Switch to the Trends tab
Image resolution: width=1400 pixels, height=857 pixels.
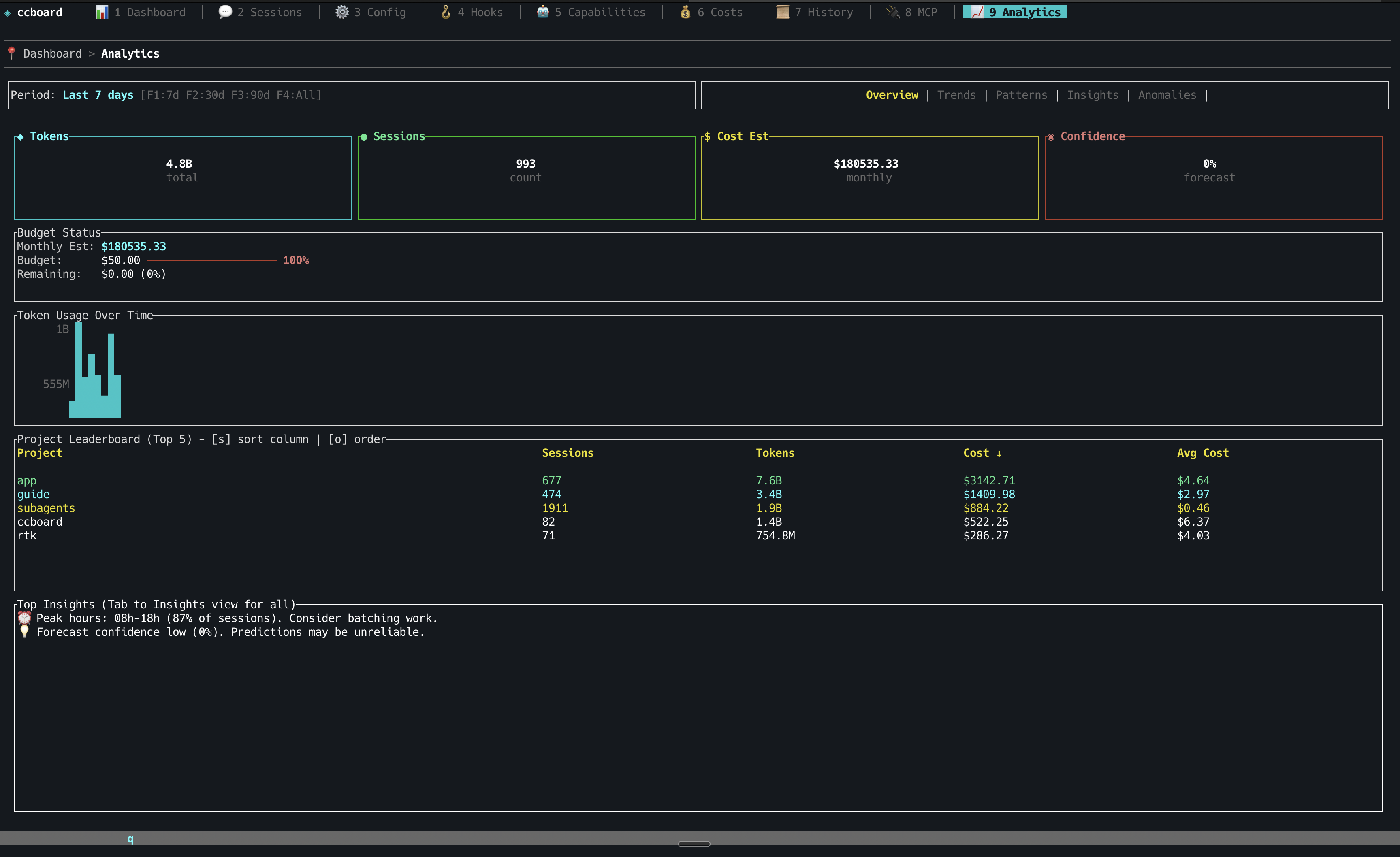click(956, 95)
